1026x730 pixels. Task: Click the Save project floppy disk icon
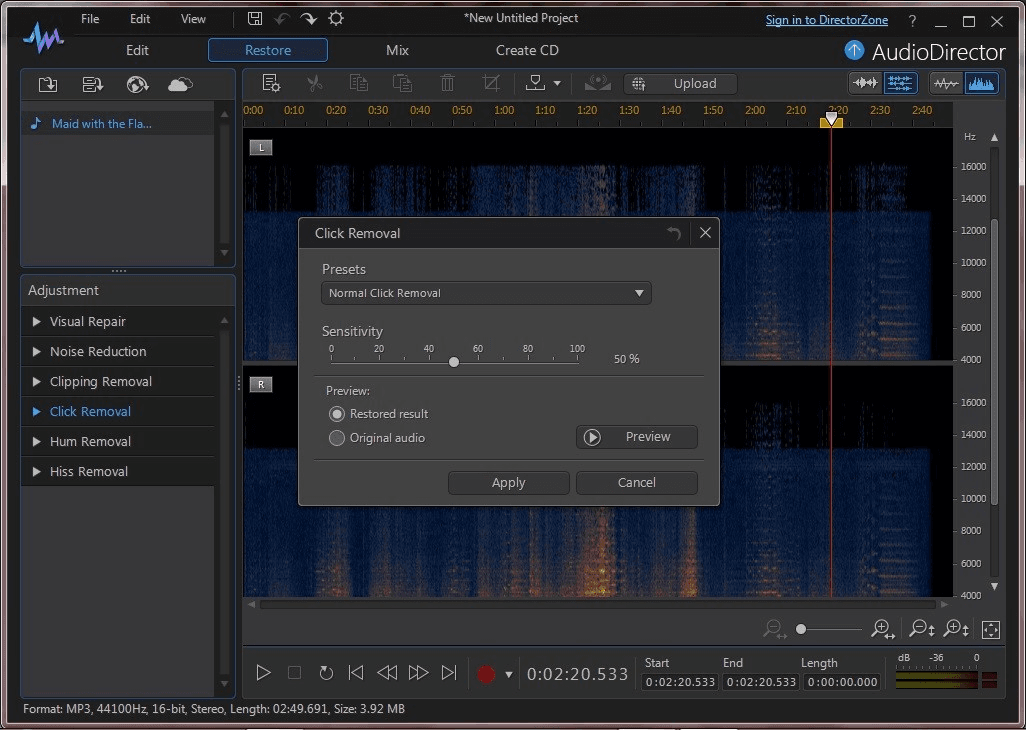tap(255, 19)
